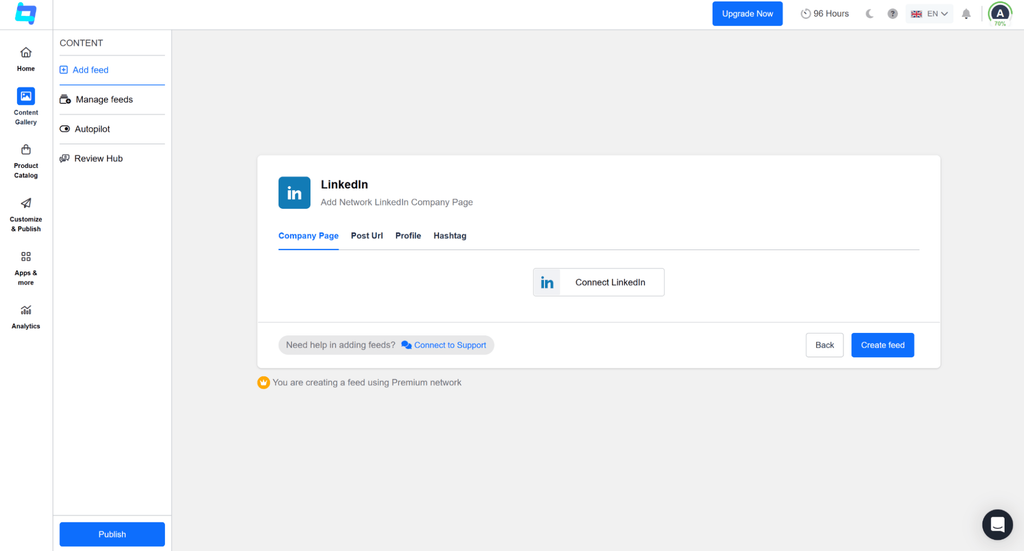Open the user profile avatar
Screen dimensions: 1024x551
click(x=1000, y=14)
